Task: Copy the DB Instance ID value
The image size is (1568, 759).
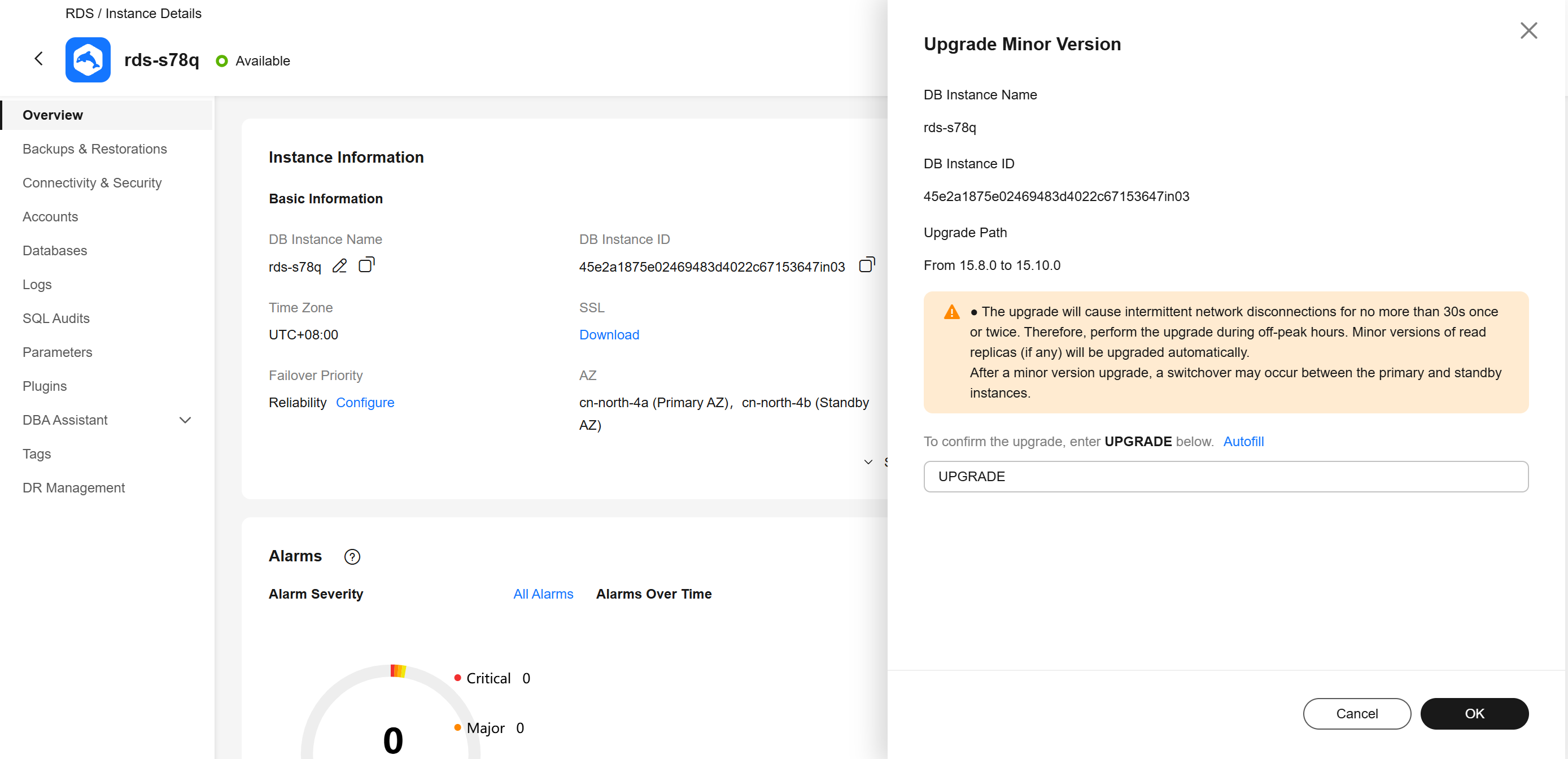Action: tap(867, 265)
